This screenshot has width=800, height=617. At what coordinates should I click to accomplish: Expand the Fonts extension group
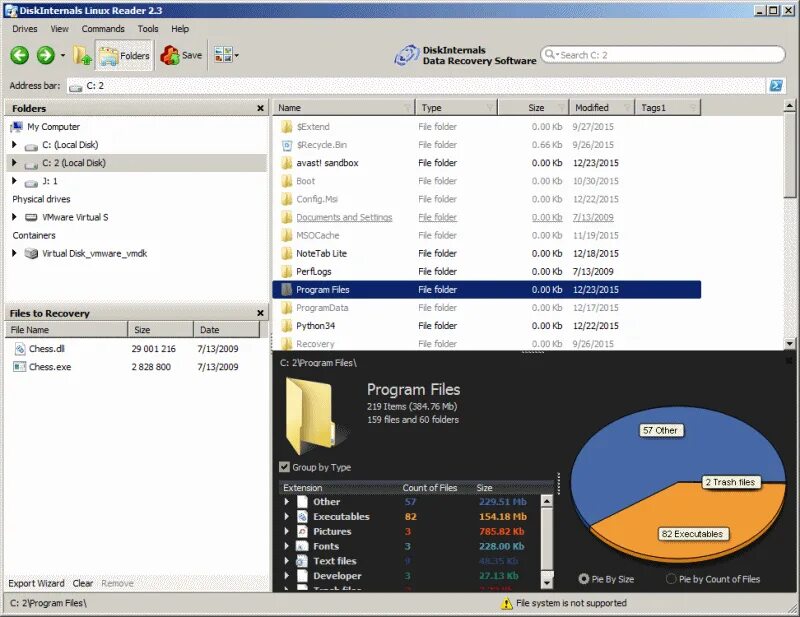click(x=287, y=546)
